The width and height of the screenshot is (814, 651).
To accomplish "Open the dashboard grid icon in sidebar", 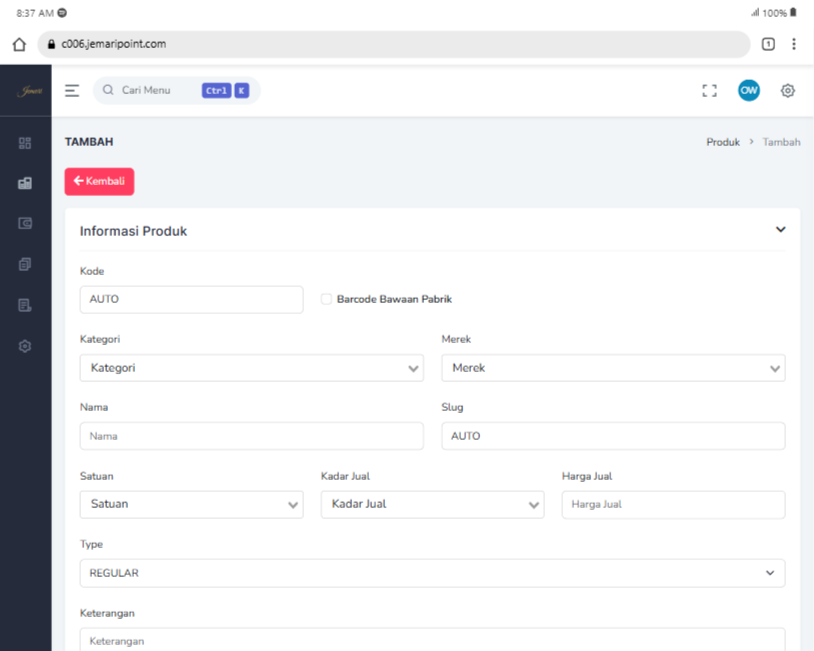I will point(25,143).
